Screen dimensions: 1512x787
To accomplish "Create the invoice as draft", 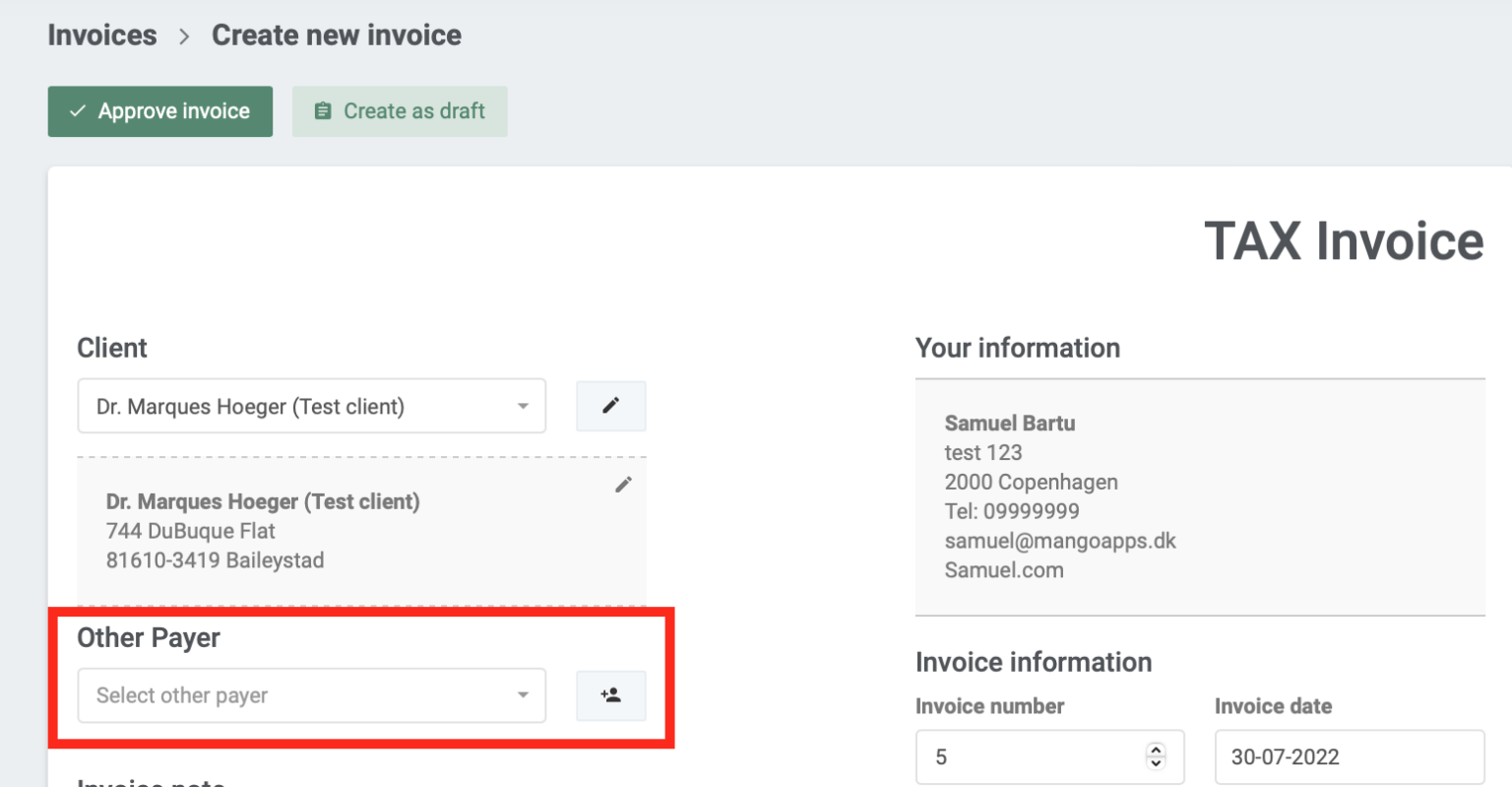I will coord(400,110).
